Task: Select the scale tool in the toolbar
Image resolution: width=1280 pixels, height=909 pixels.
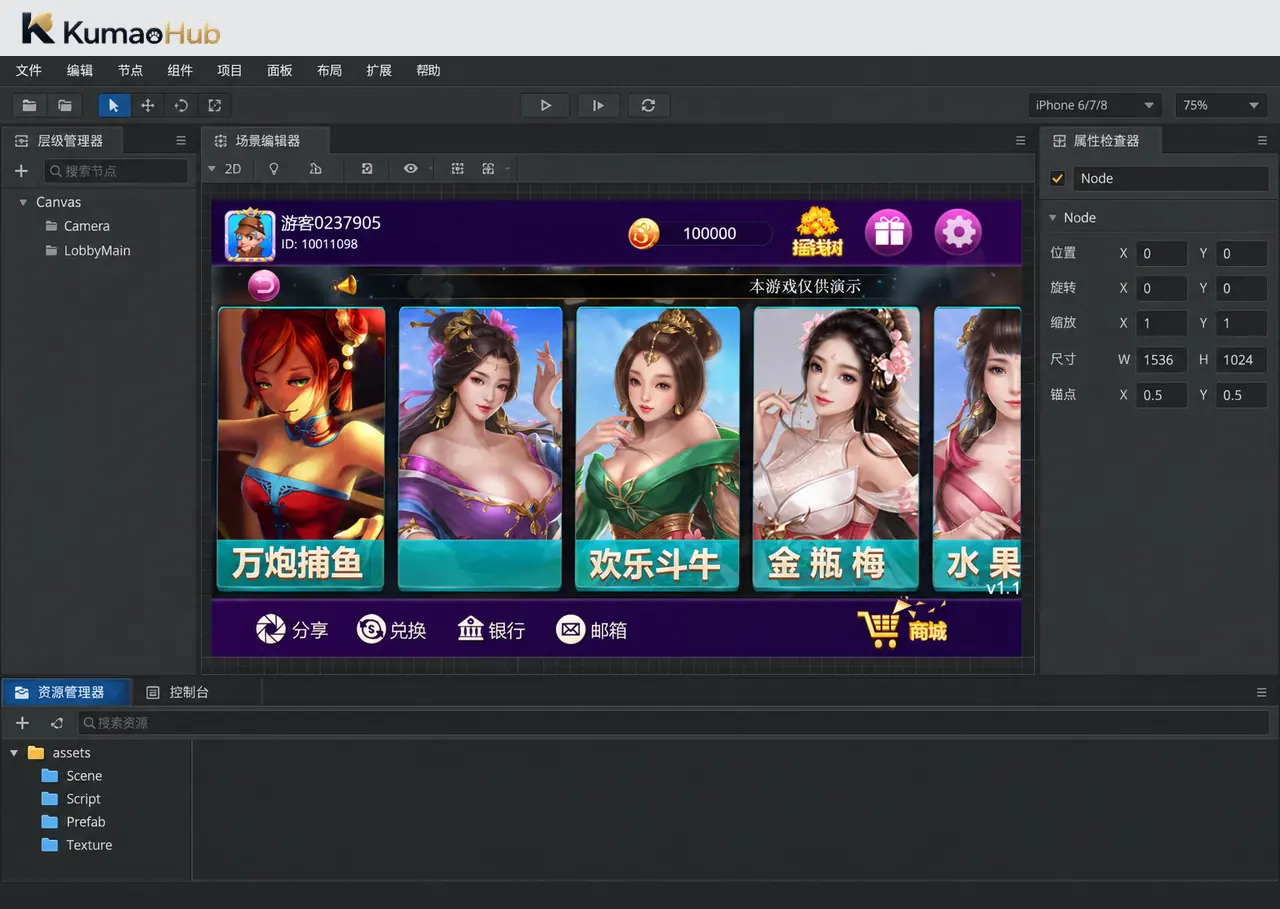Action: click(215, 105)
